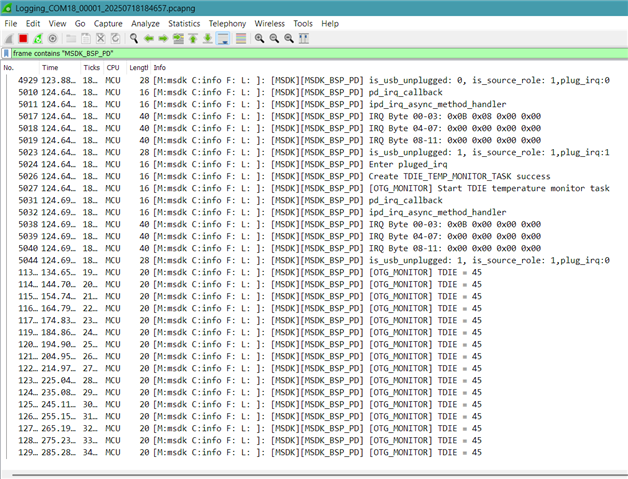Sort by the CPU column header

coord(115,68)
